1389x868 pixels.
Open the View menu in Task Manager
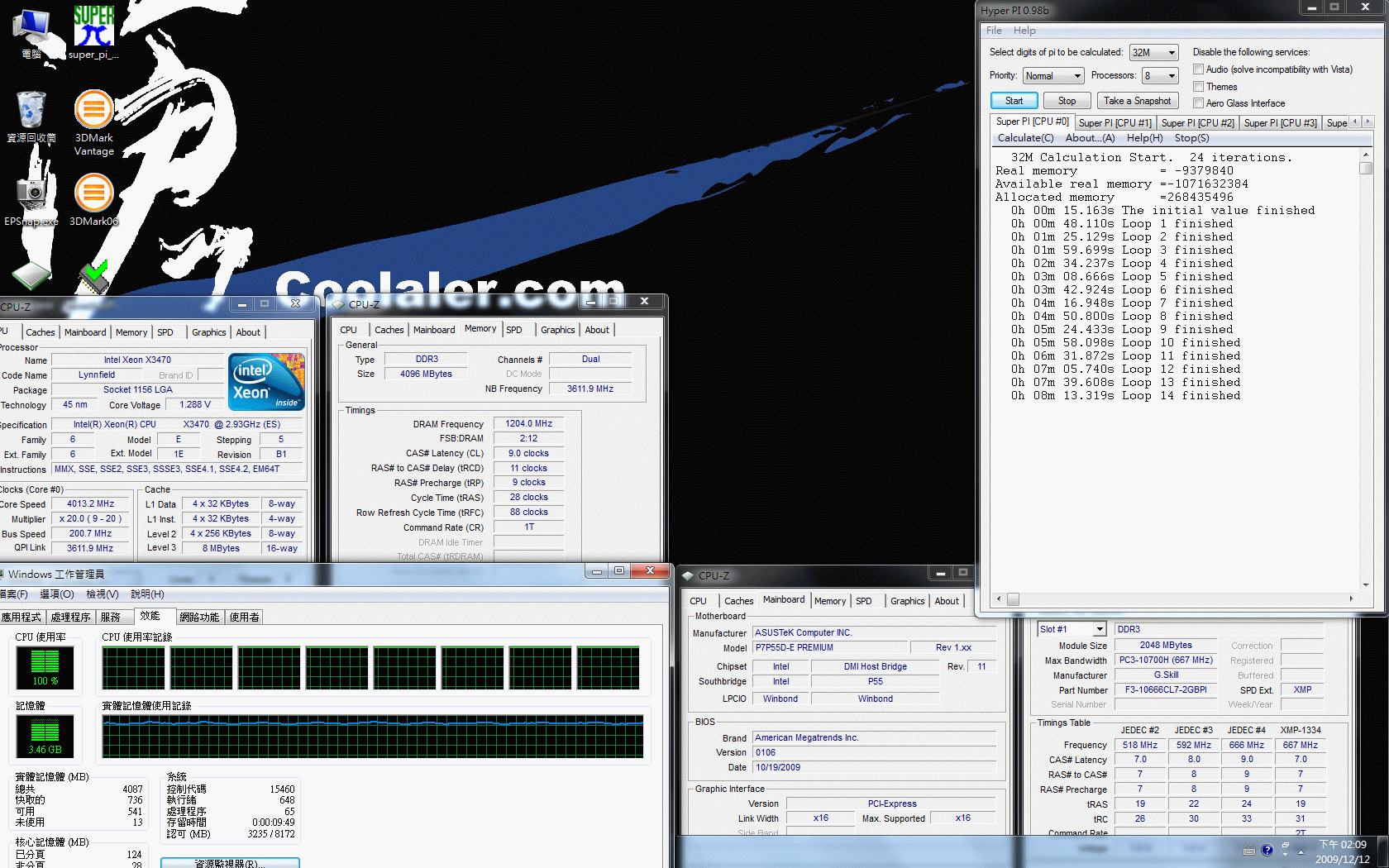103,594
